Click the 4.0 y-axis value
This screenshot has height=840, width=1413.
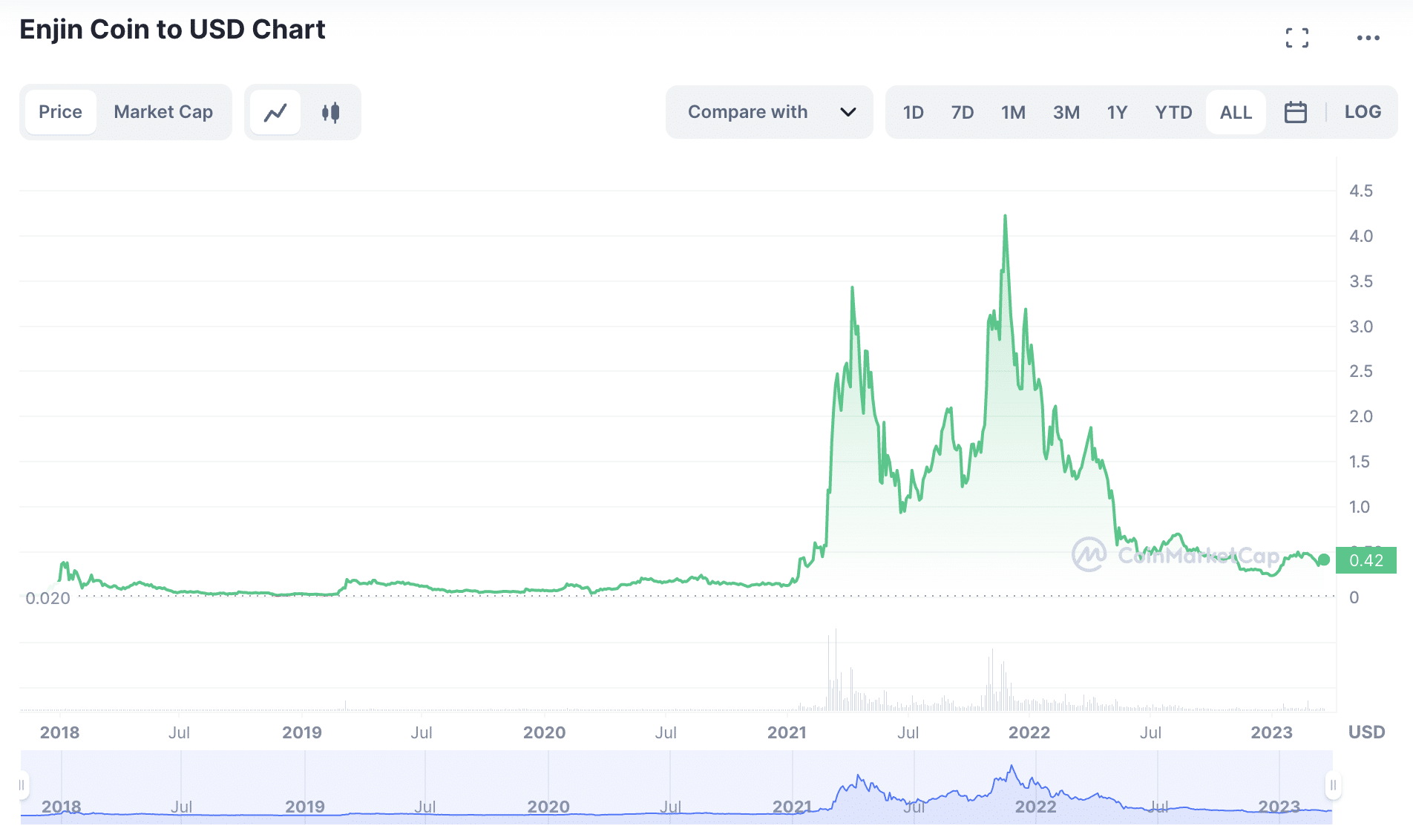(1361, 236)
